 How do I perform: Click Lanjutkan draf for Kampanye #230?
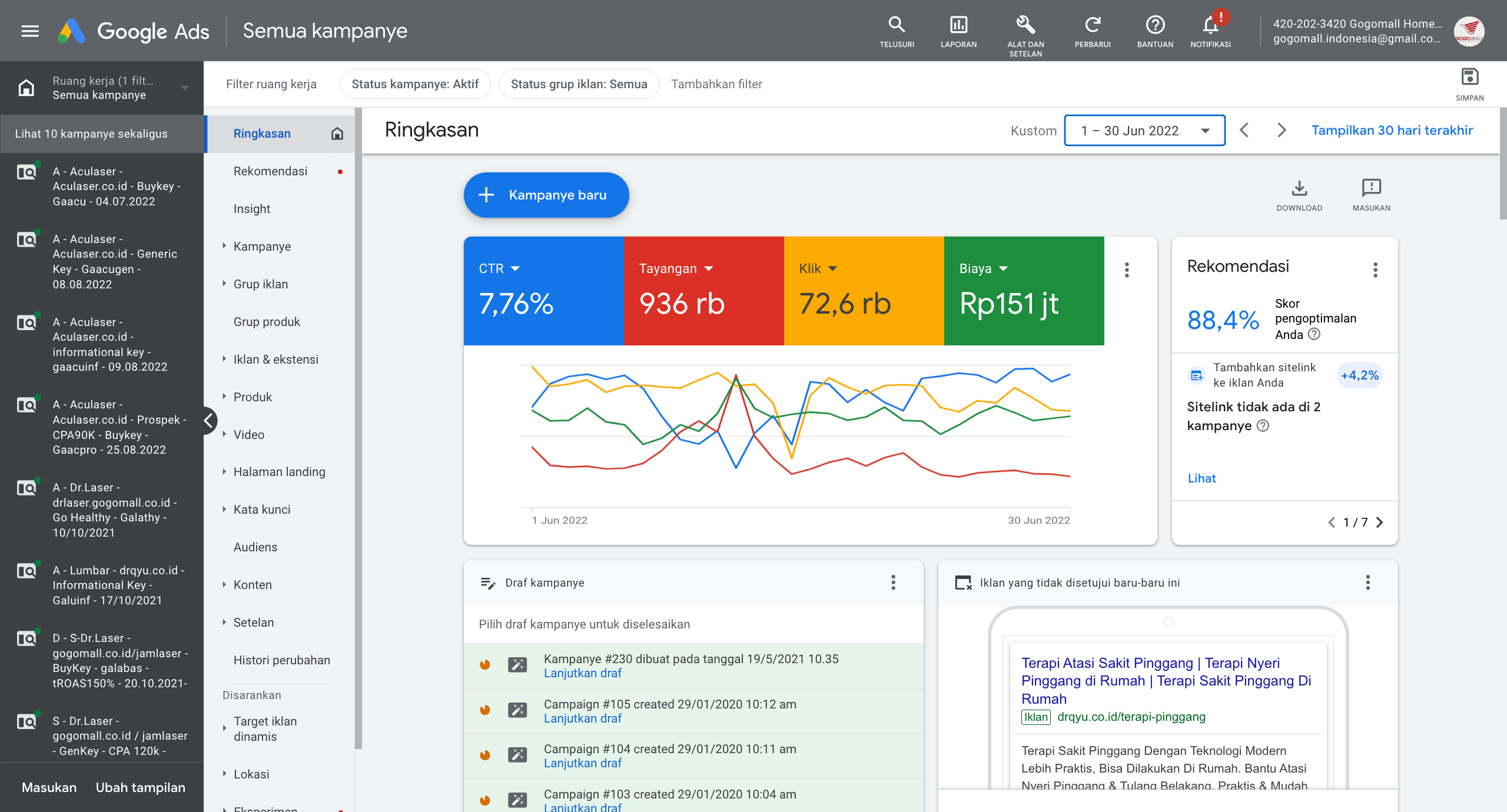pos(582,673)
